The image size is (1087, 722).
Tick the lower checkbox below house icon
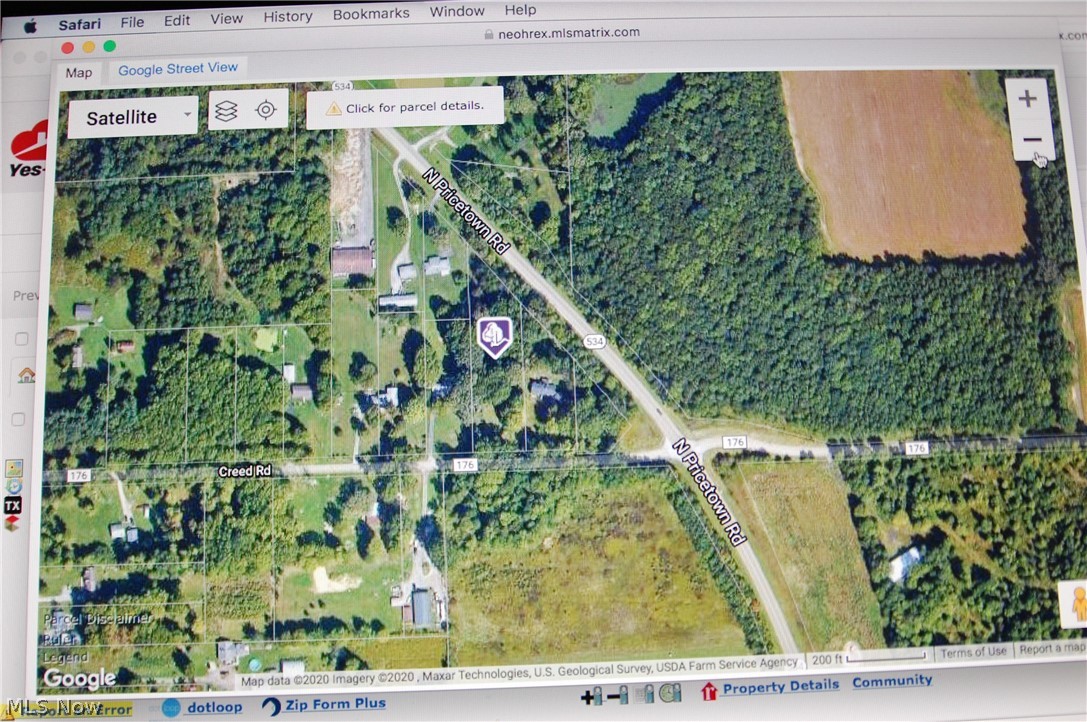coord(18,419)
